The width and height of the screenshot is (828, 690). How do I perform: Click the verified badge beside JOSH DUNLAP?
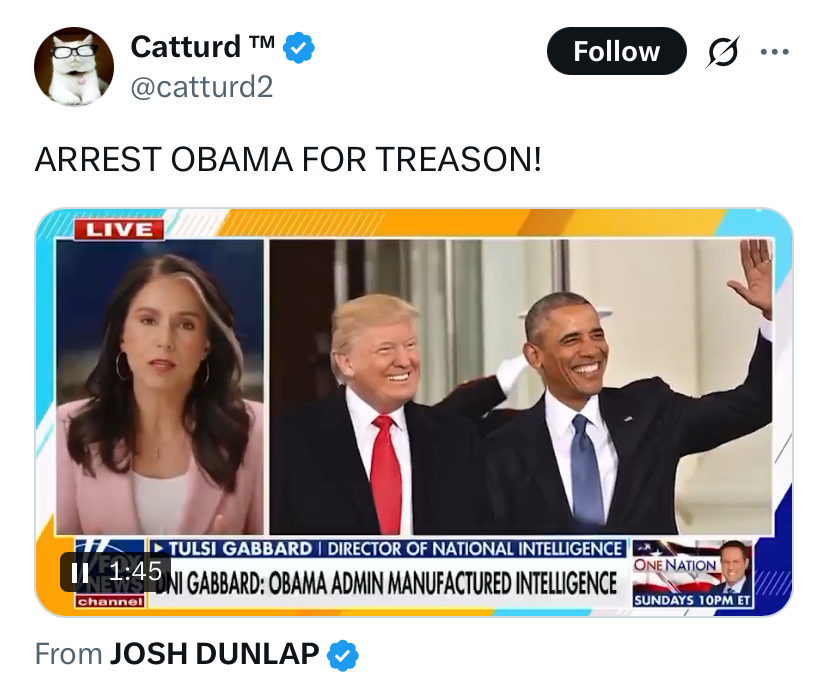pyautogui.click(x=343, y=655)
